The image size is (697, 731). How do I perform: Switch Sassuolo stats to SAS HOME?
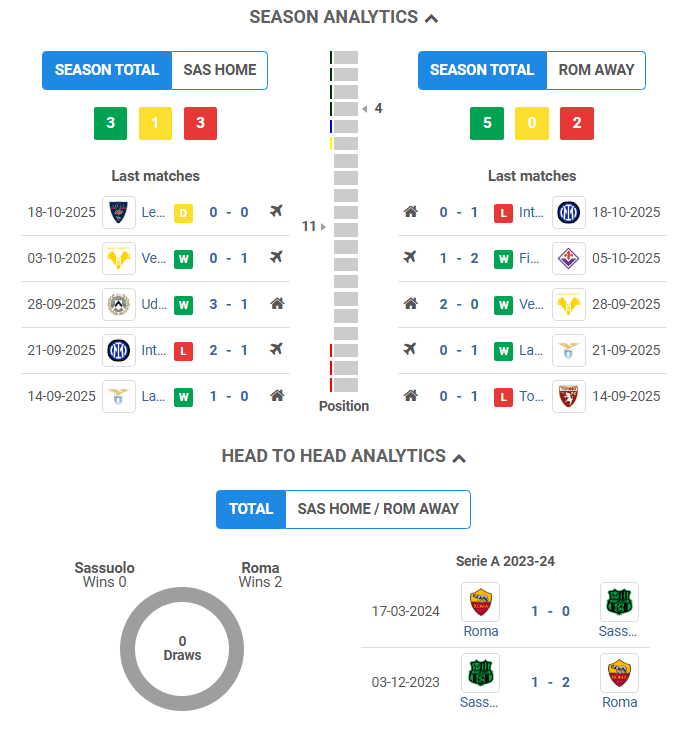pyautogui.click(x=219, y=70)
